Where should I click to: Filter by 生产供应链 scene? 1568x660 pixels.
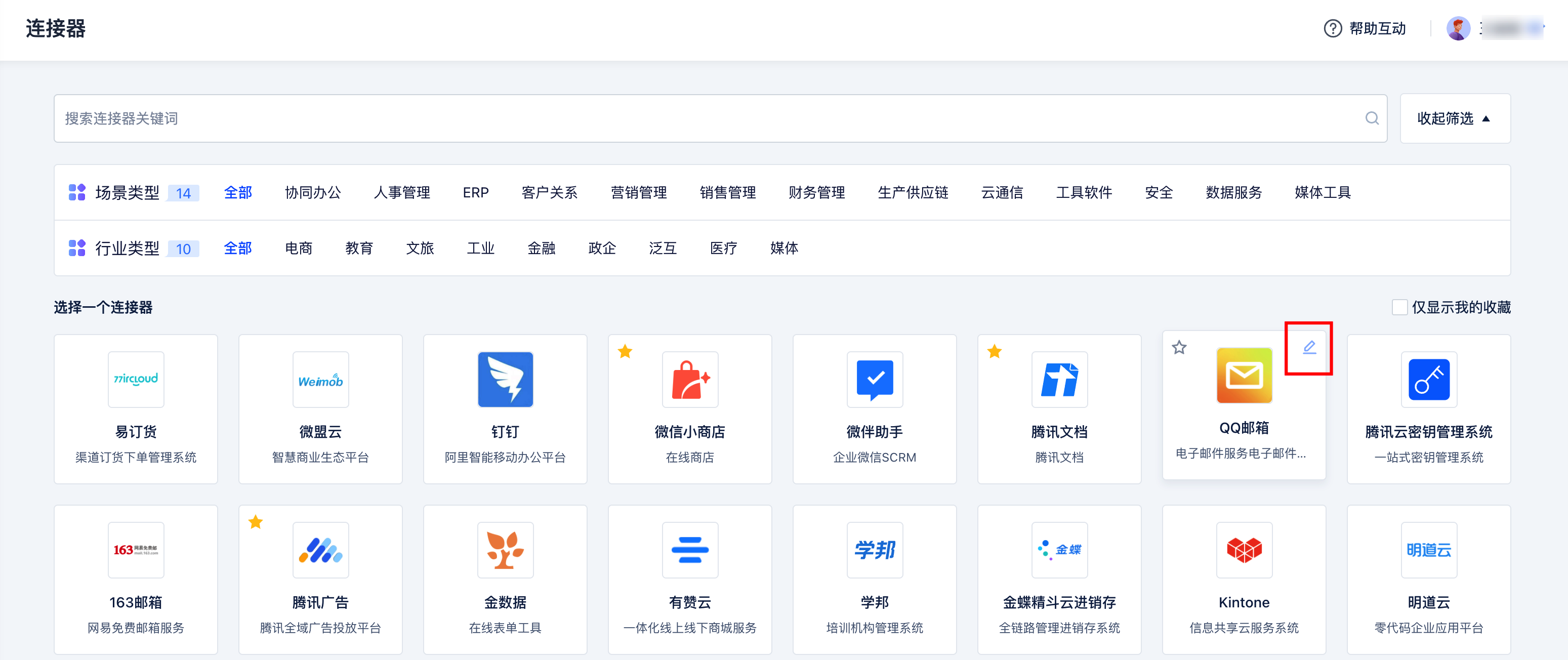(913, 192)
